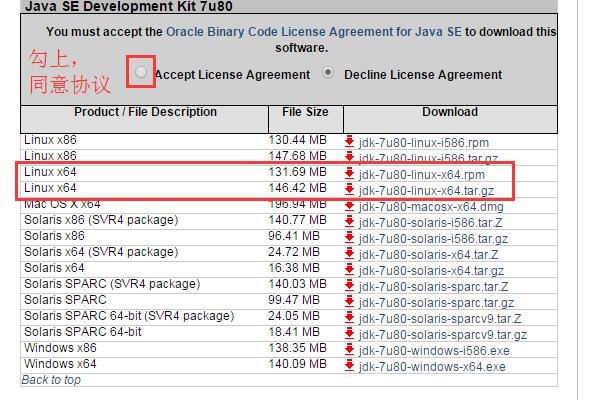Download jdk-7u80-solaris-i586.tar.gz file link

tap(433, 239)
